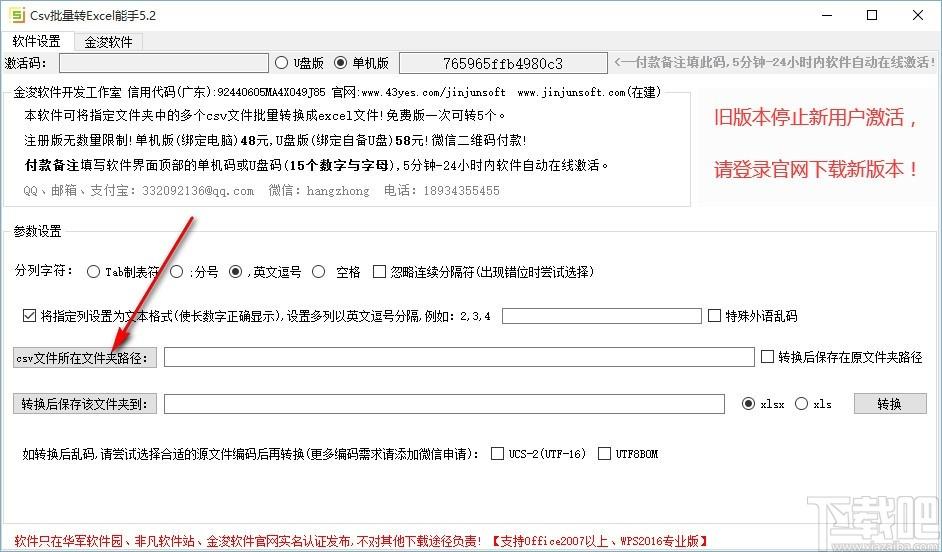Select the U盘版 radio button
Screen dimensions: 942x552
tap(281, 62)
